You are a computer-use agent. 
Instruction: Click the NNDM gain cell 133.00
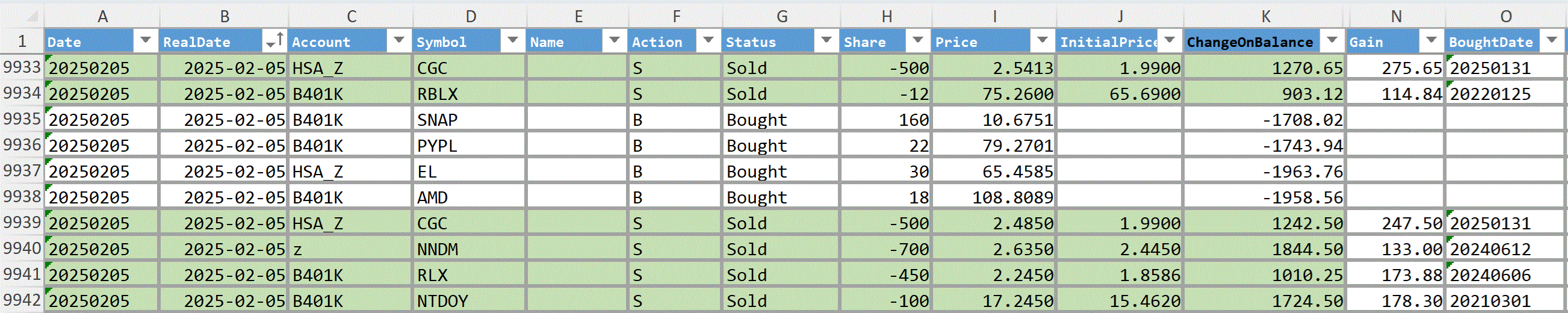[1395, 249]
